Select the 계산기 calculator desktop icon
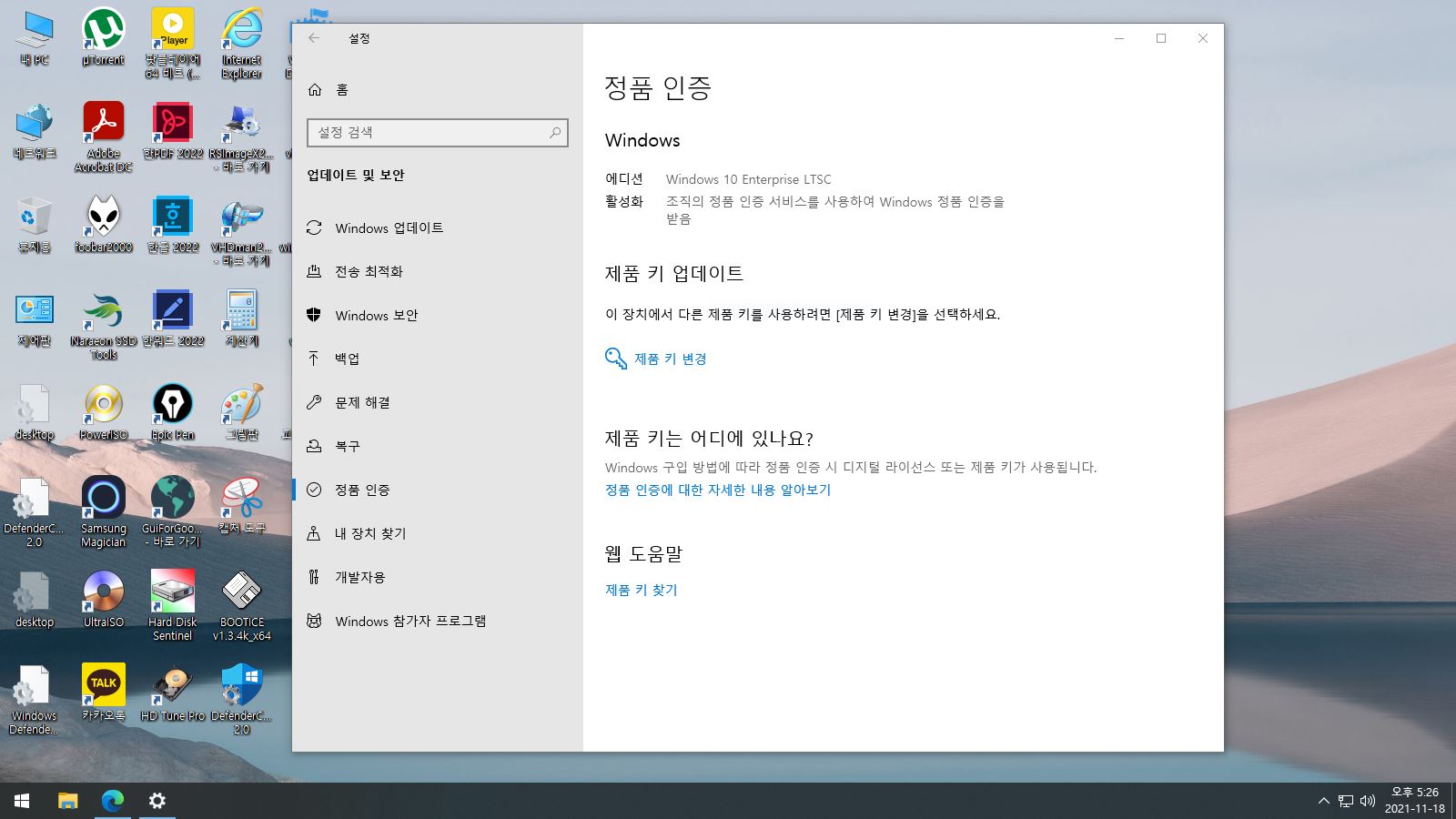 242,319
